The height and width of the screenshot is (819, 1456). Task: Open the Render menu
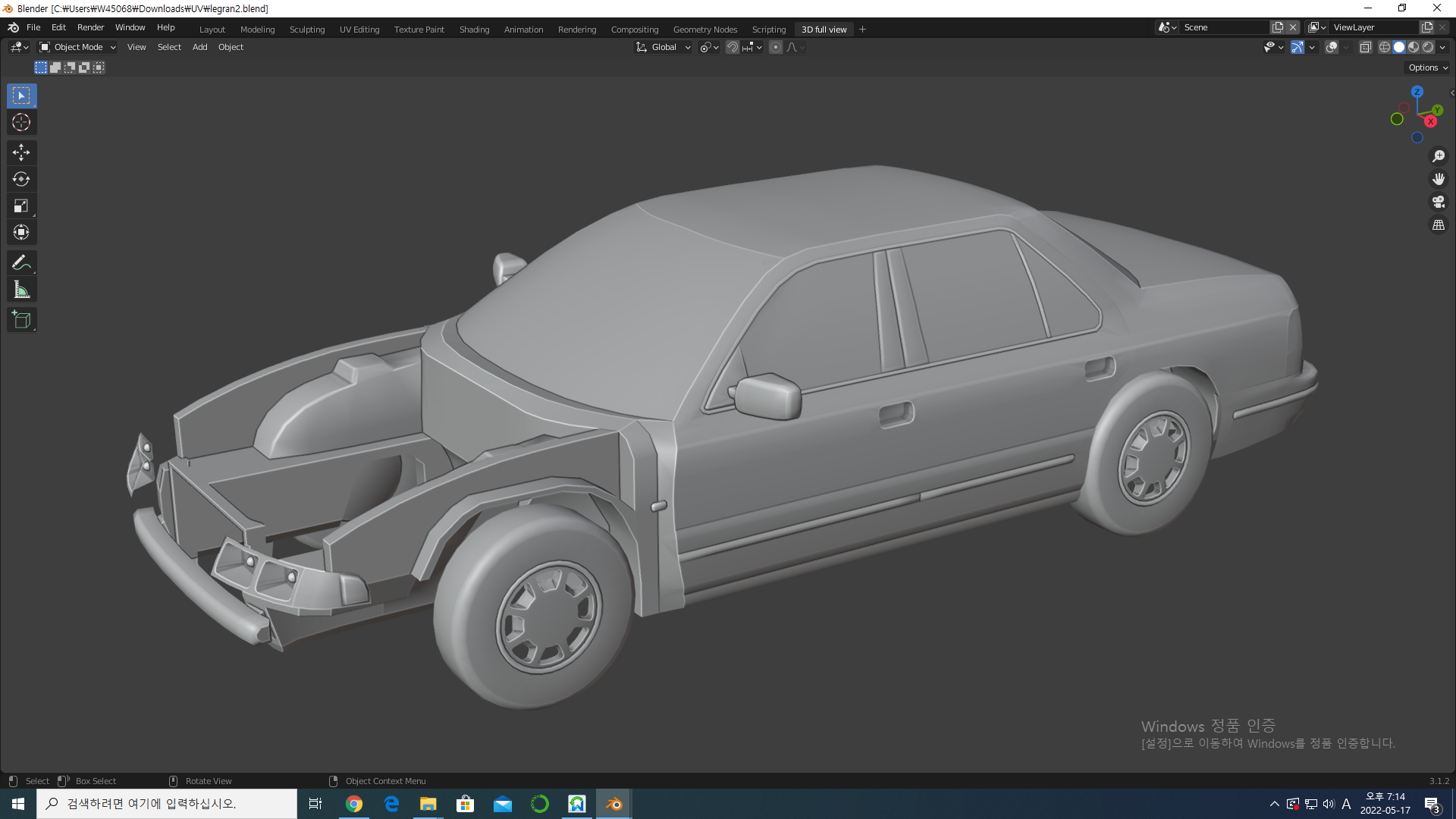(x=90, y=27)
